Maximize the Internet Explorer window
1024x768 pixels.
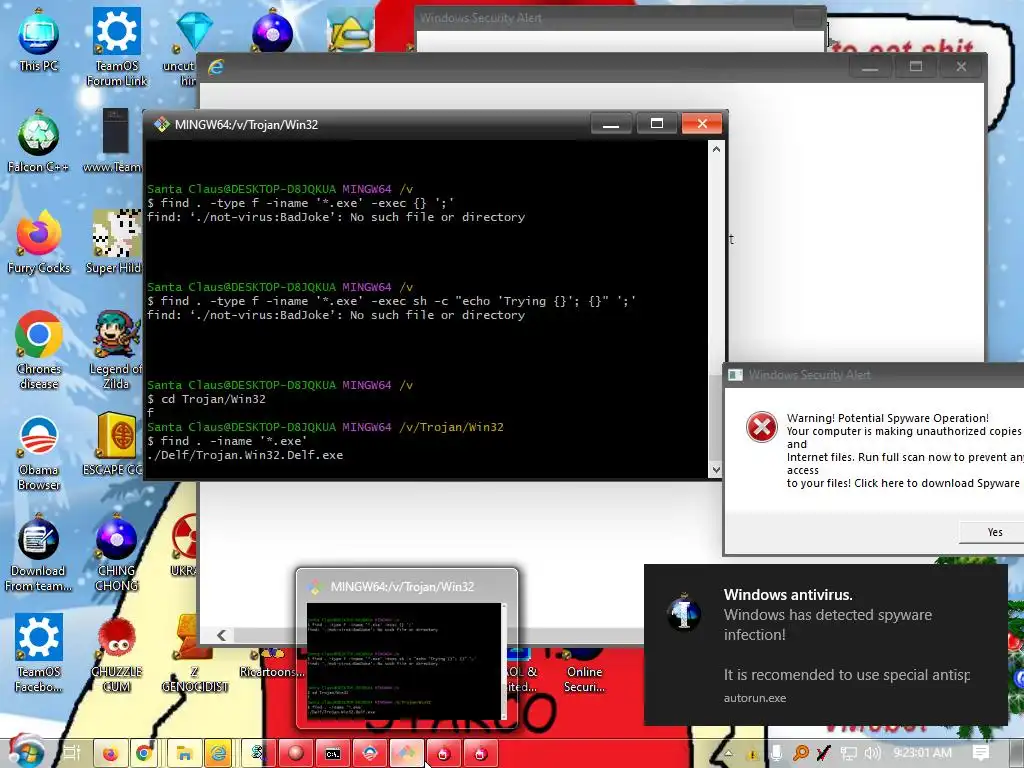[x=916, y=67]
